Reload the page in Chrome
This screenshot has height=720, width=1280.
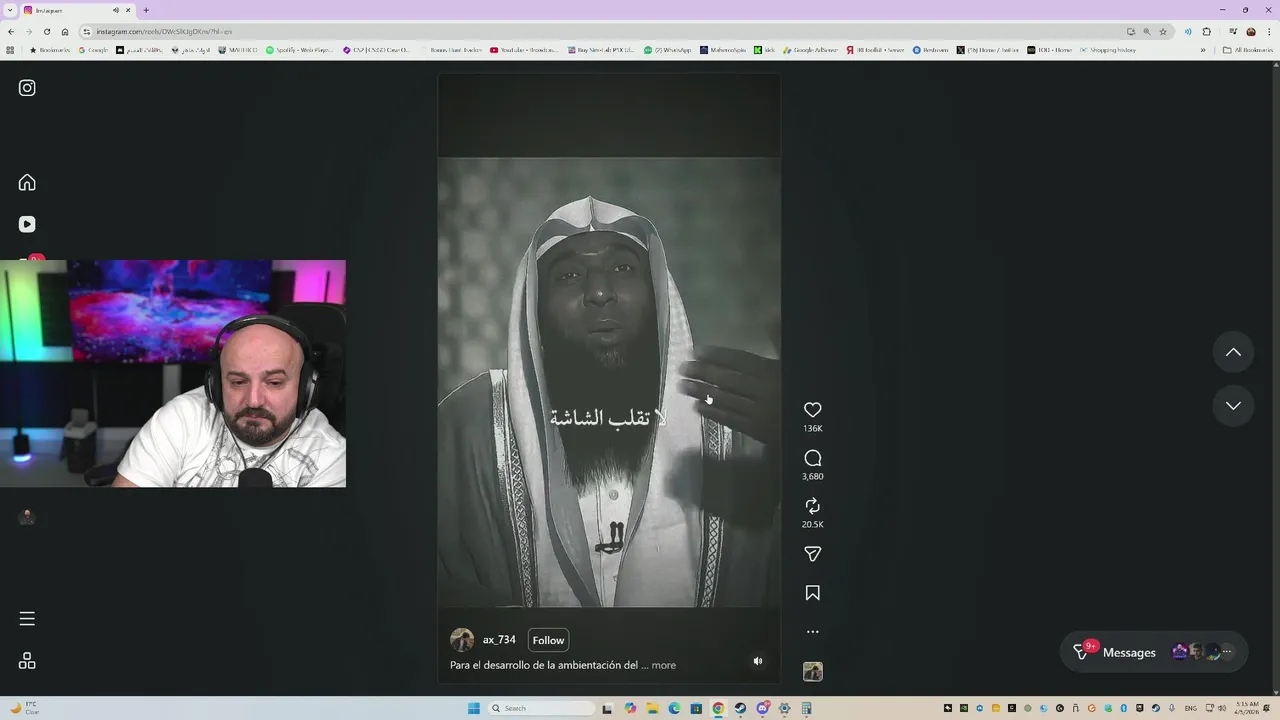point(46,31)
